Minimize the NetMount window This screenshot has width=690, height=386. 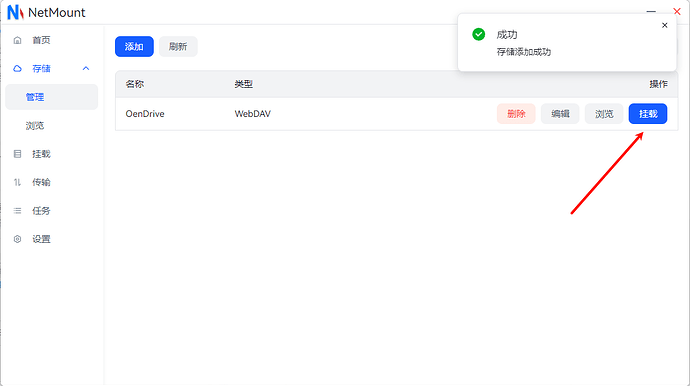tap(651, 11)
